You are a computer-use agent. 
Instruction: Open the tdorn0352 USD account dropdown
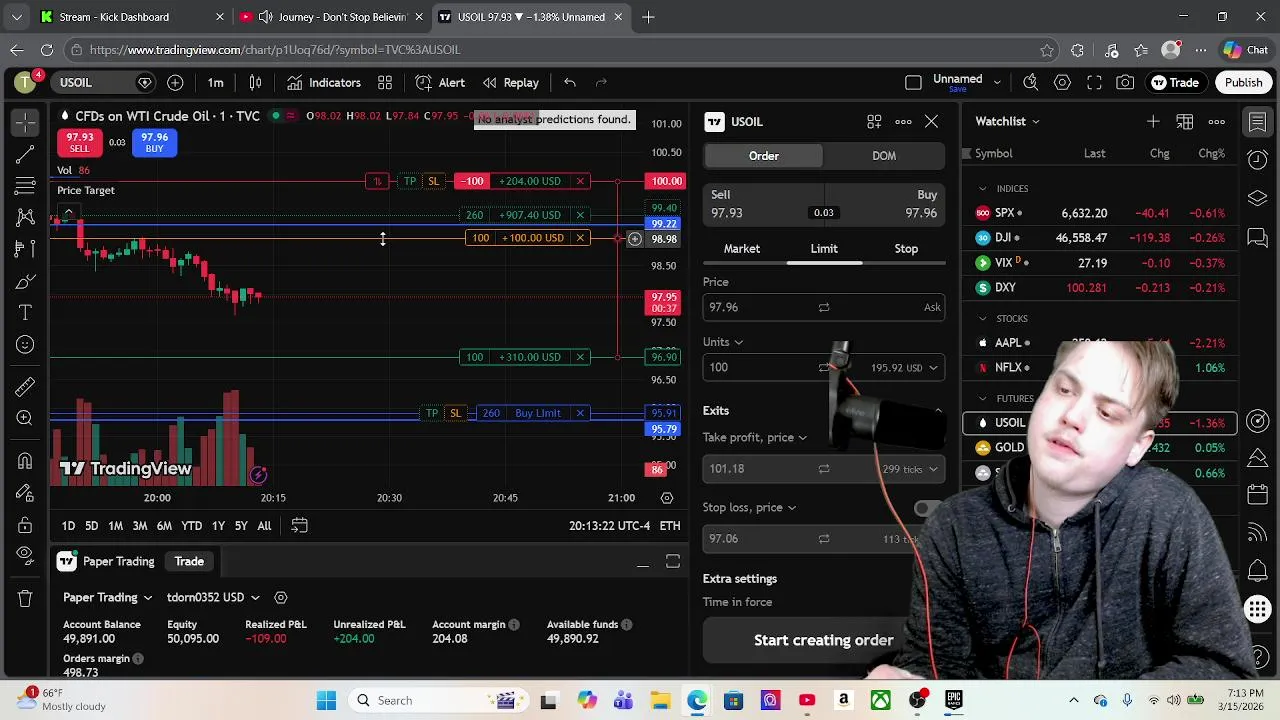(213, 597)
